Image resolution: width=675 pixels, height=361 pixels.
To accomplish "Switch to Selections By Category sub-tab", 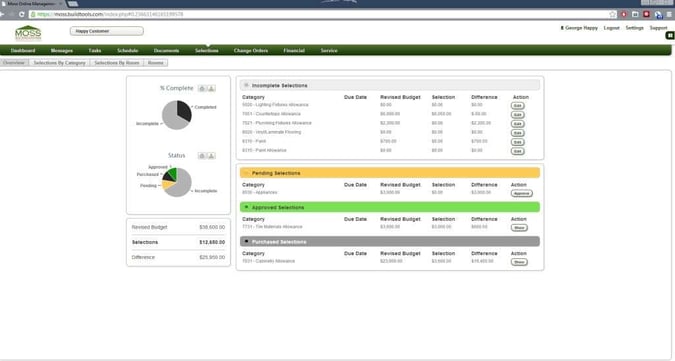I will [59, 63].
